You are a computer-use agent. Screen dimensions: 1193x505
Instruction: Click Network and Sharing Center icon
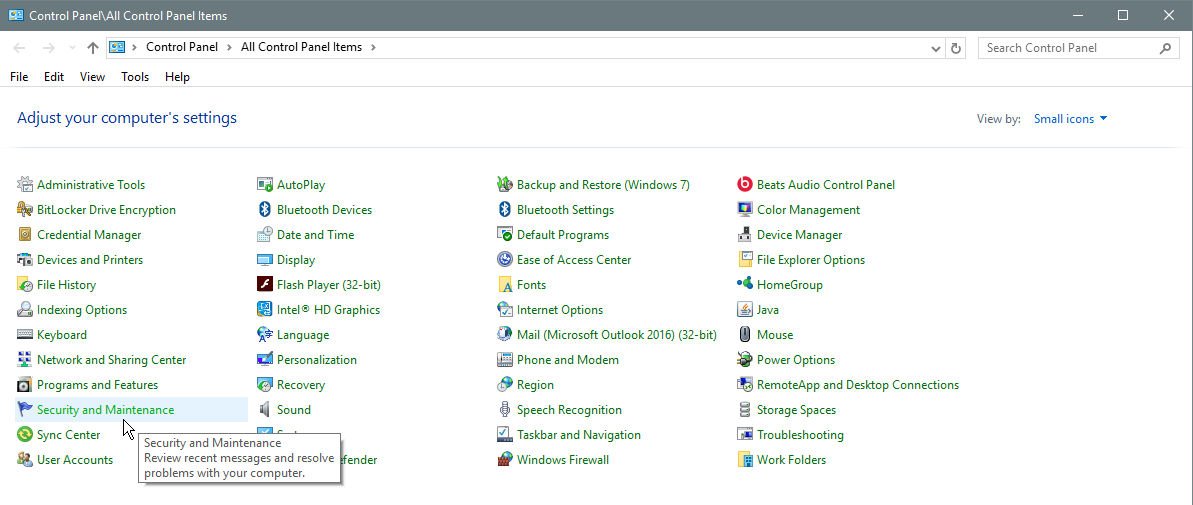tap(25, 360)
